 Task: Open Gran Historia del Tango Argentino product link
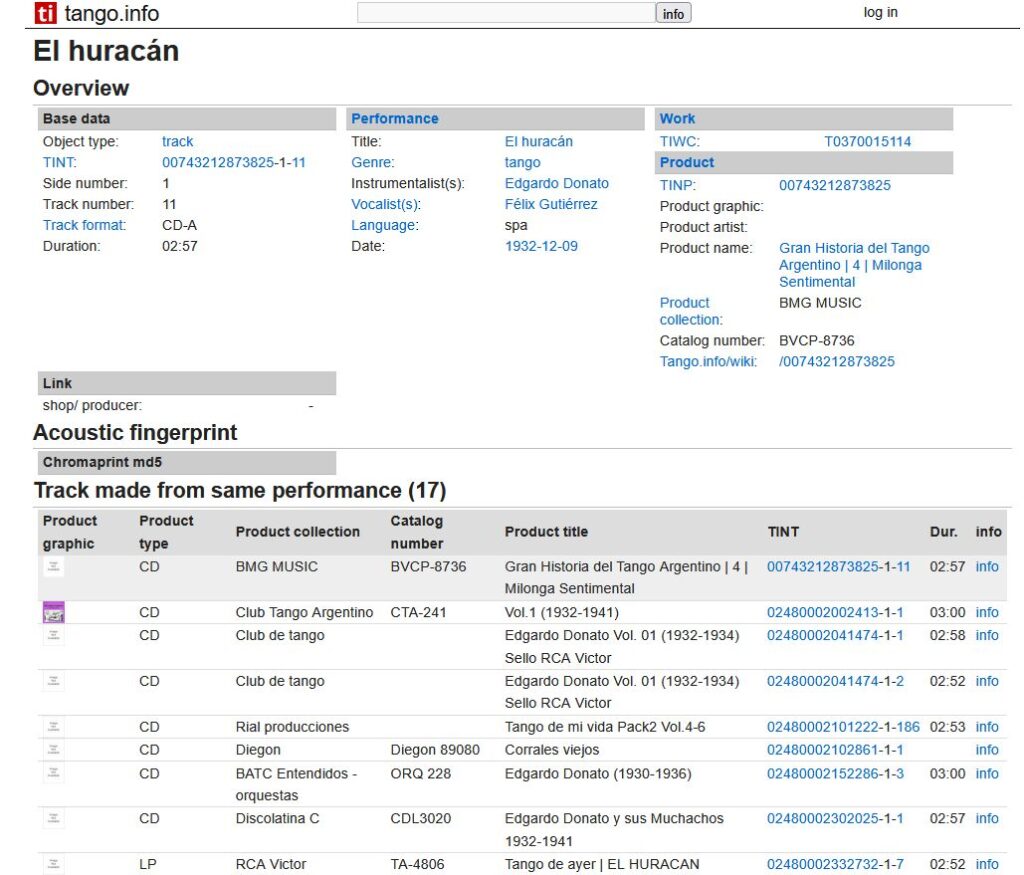click(x=854, y=264)
